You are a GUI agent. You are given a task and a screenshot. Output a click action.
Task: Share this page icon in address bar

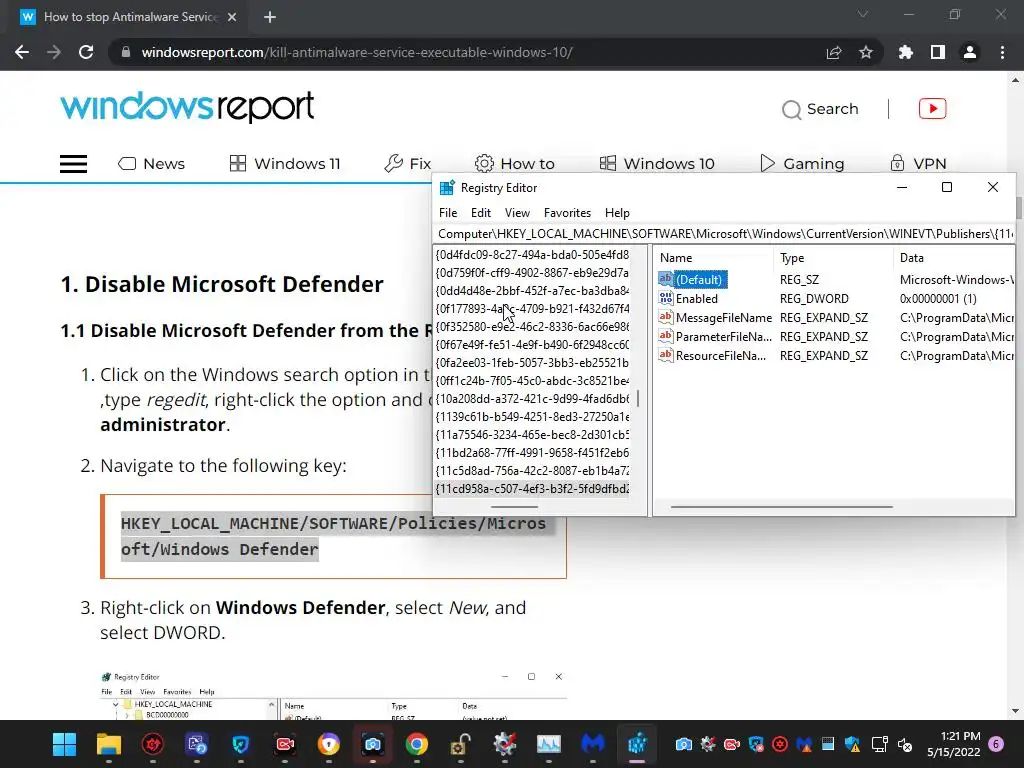click(834, 52)
